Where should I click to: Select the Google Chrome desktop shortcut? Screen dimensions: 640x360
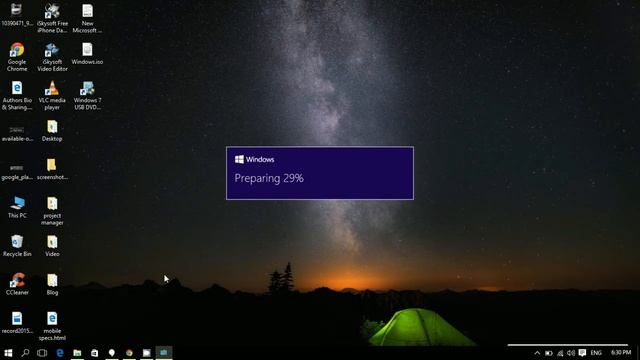click(17, 57)
